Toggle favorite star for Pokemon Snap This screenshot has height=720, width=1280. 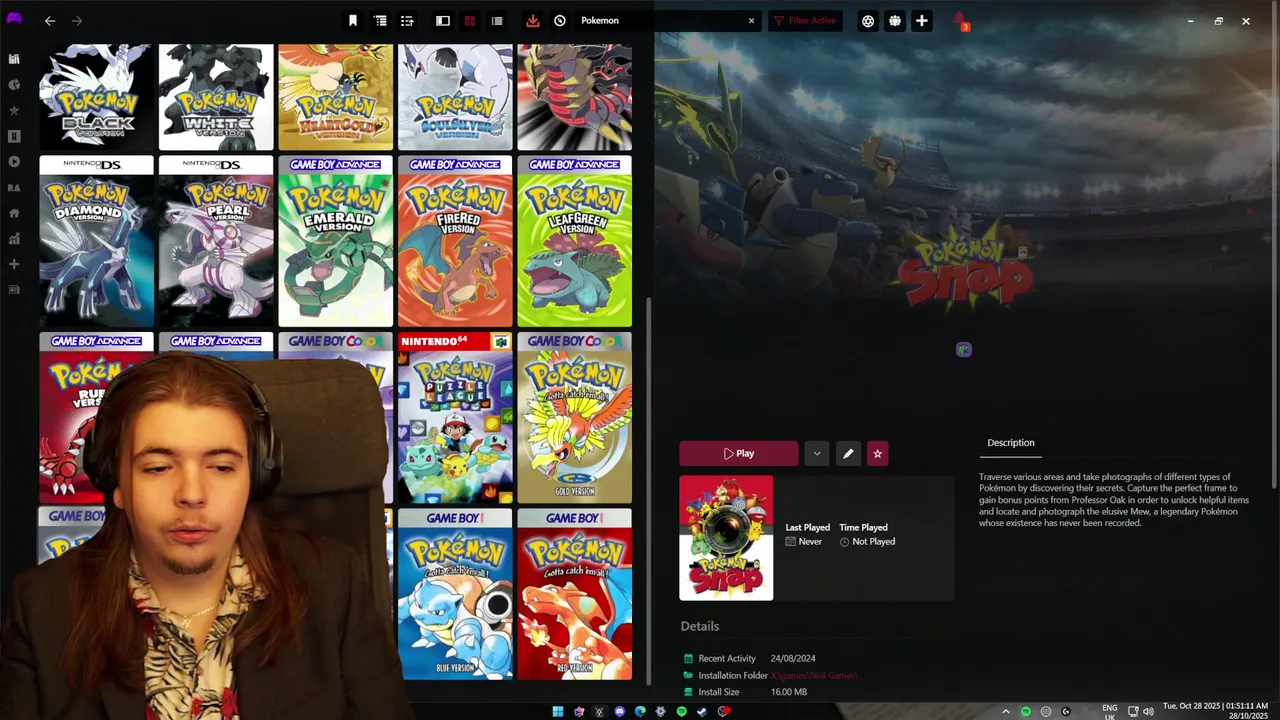[x=877, y=454]
